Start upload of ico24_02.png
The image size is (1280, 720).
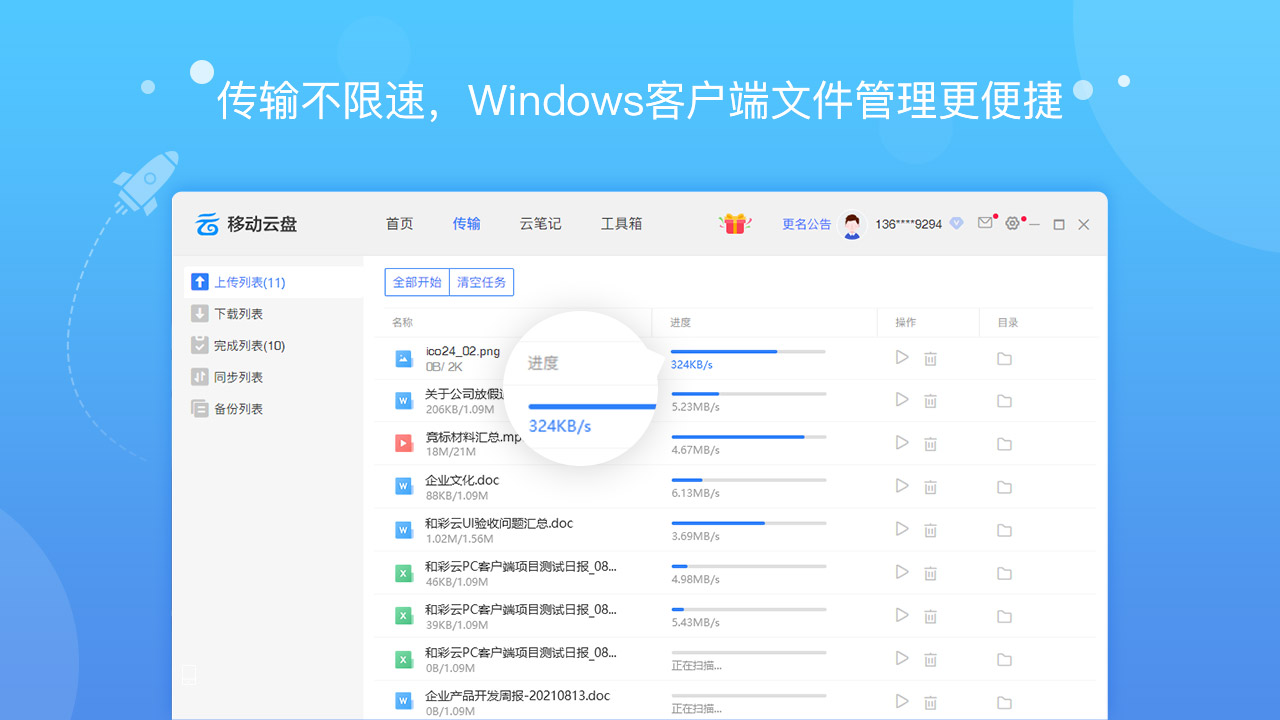click(902, 357)
